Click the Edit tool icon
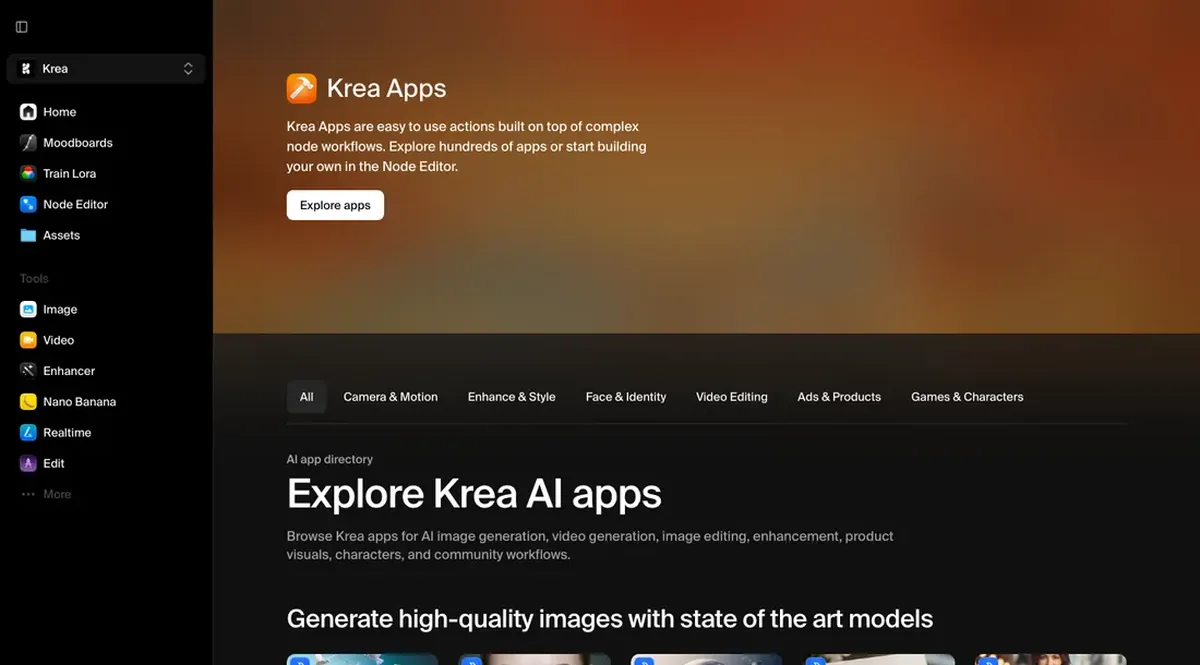The width and height of the screenshot is (1200, 665). tap(28, 463)
